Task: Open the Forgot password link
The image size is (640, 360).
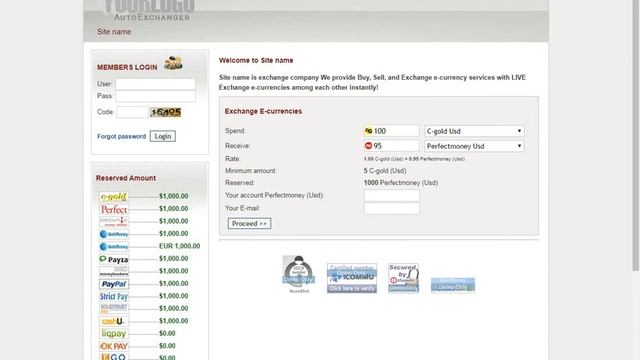Action: [x=121, y=136]
